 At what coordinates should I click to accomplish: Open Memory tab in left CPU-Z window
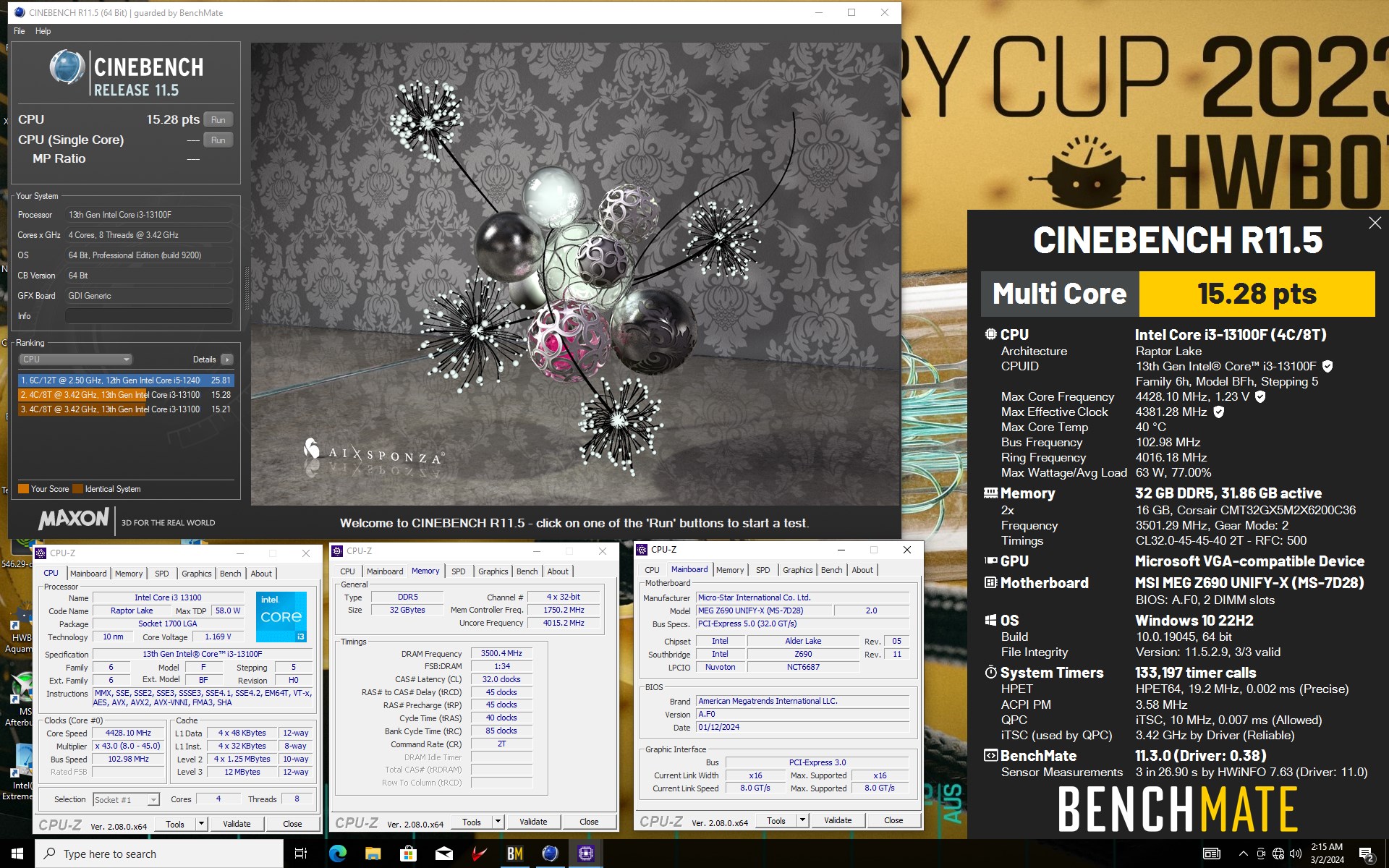[x=129, y=574]
